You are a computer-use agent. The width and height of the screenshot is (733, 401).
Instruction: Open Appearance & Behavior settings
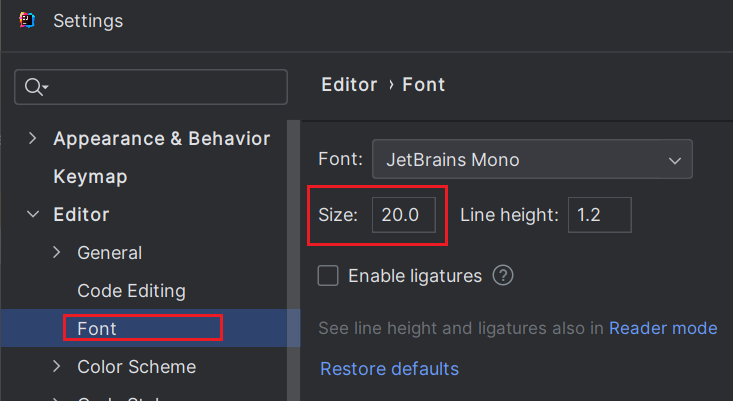click(161, 138)
